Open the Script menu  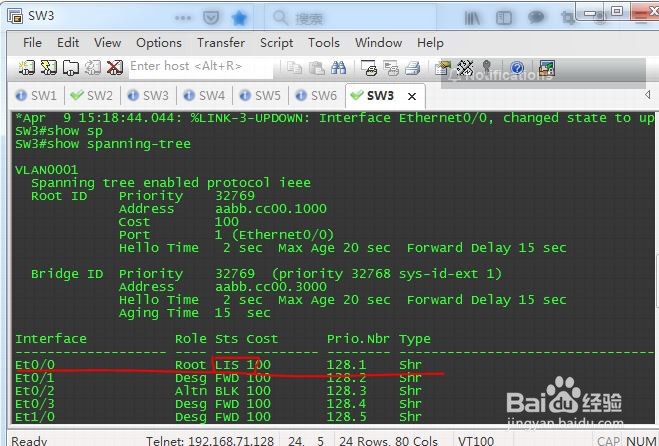point(277,42)
